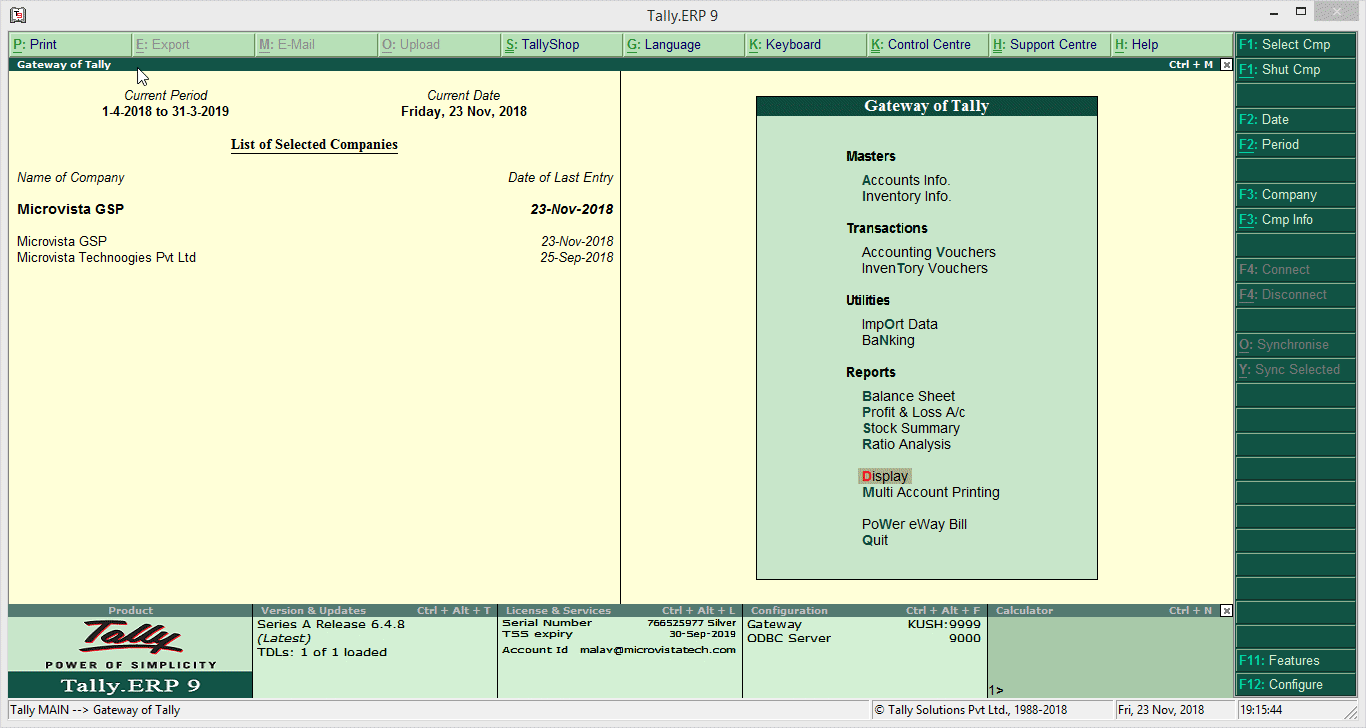Click the Account Id email address
This screenshot has width=1366, height=728.
click(658, 649)
